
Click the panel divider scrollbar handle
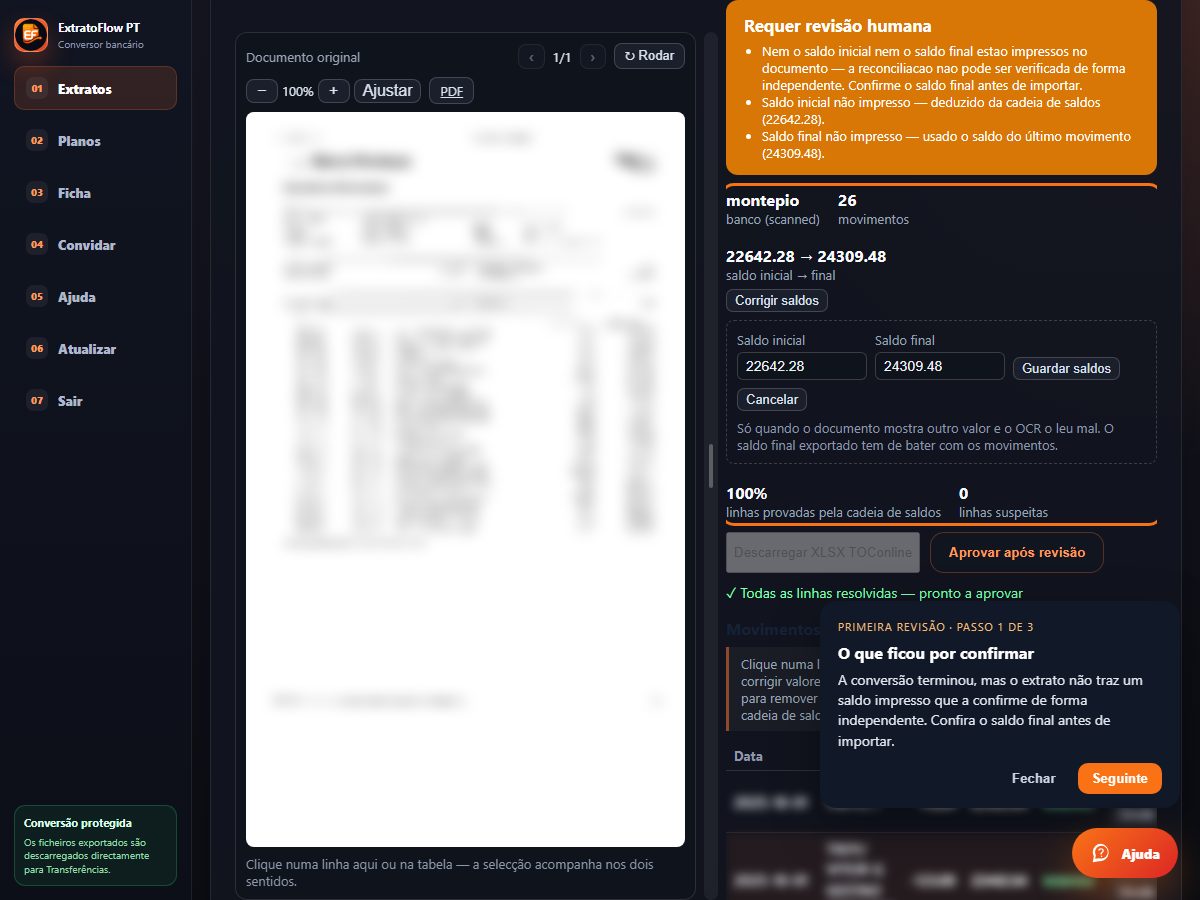[711, 465]
